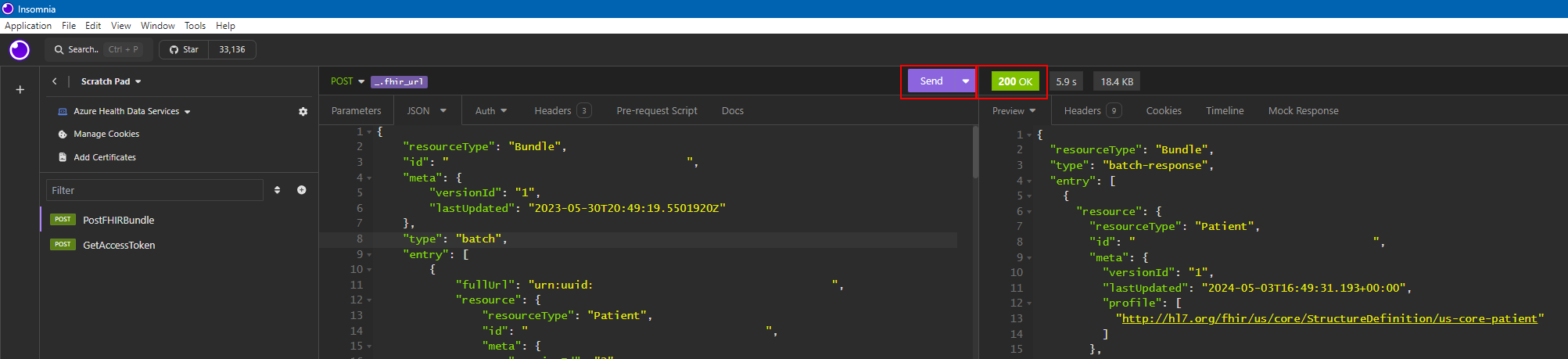The width and height of the screenshot is (1568, 359).
Task: Open the Help menu
Action: click(225, 26)
